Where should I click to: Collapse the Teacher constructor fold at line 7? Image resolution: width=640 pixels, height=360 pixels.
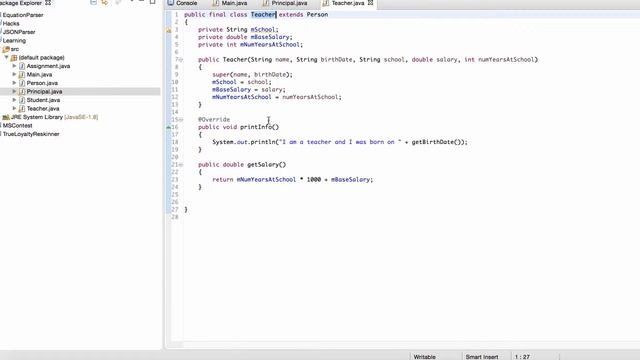coord(181,60)
